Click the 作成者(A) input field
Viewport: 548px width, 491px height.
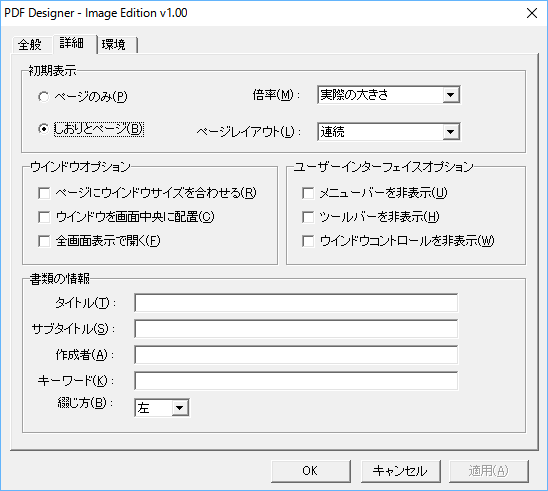click(x=296, y=355)
